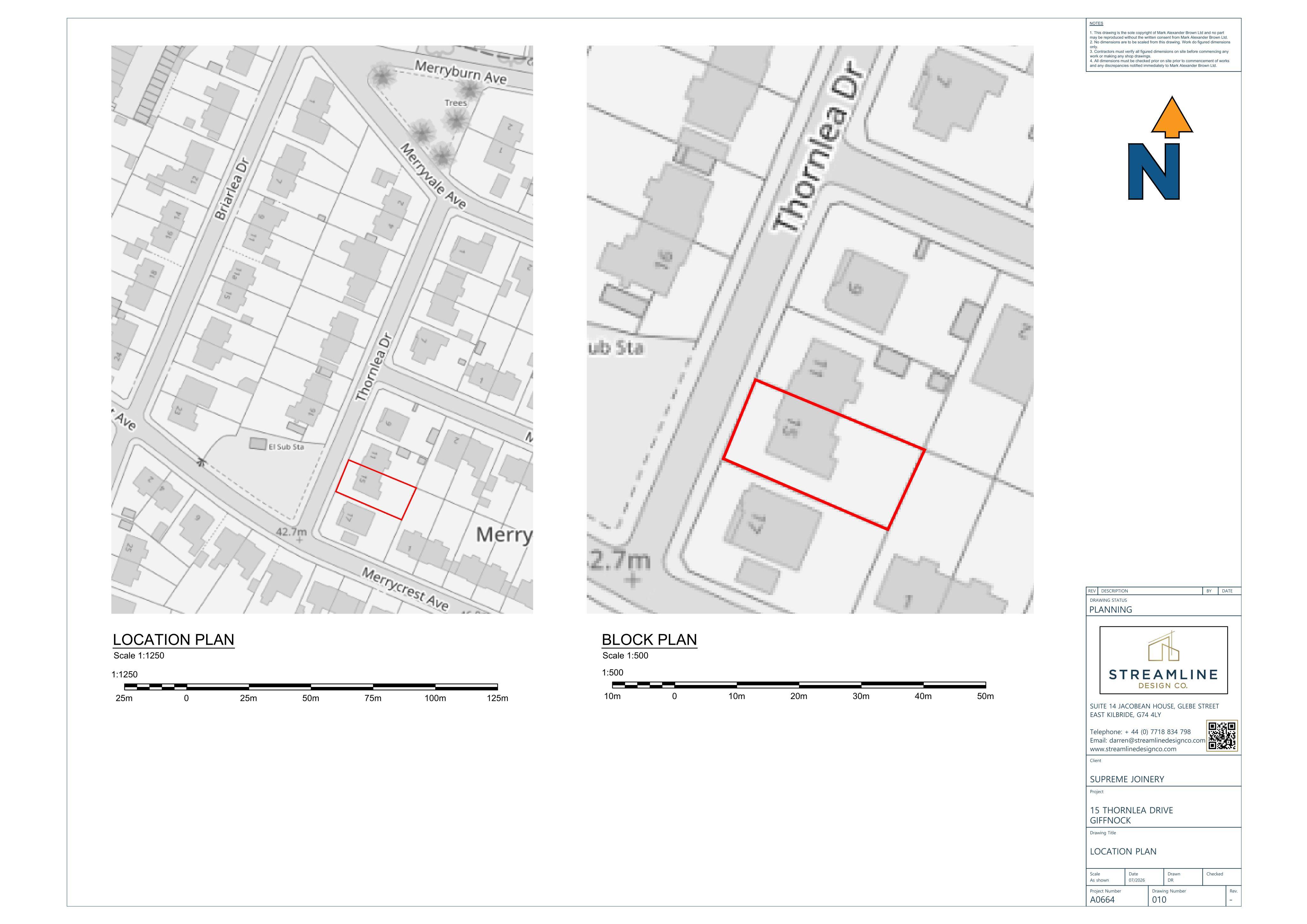Image resolution: width=1307 pixels, height=924 pixels.
Task: Click the 'LOCATION PLAN' heading under the left map
Action: 174,639
